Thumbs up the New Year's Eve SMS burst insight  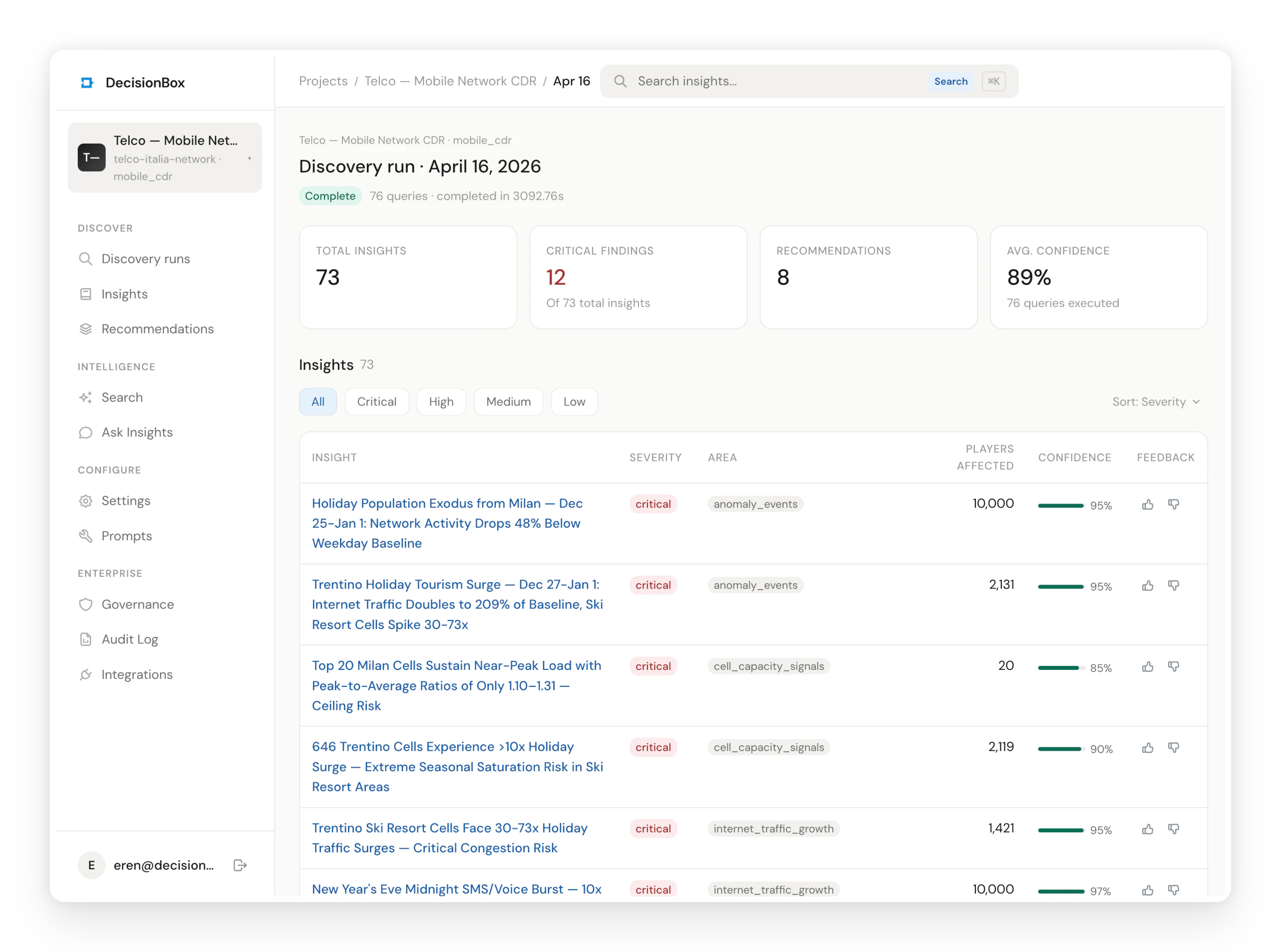point(1147,890)
